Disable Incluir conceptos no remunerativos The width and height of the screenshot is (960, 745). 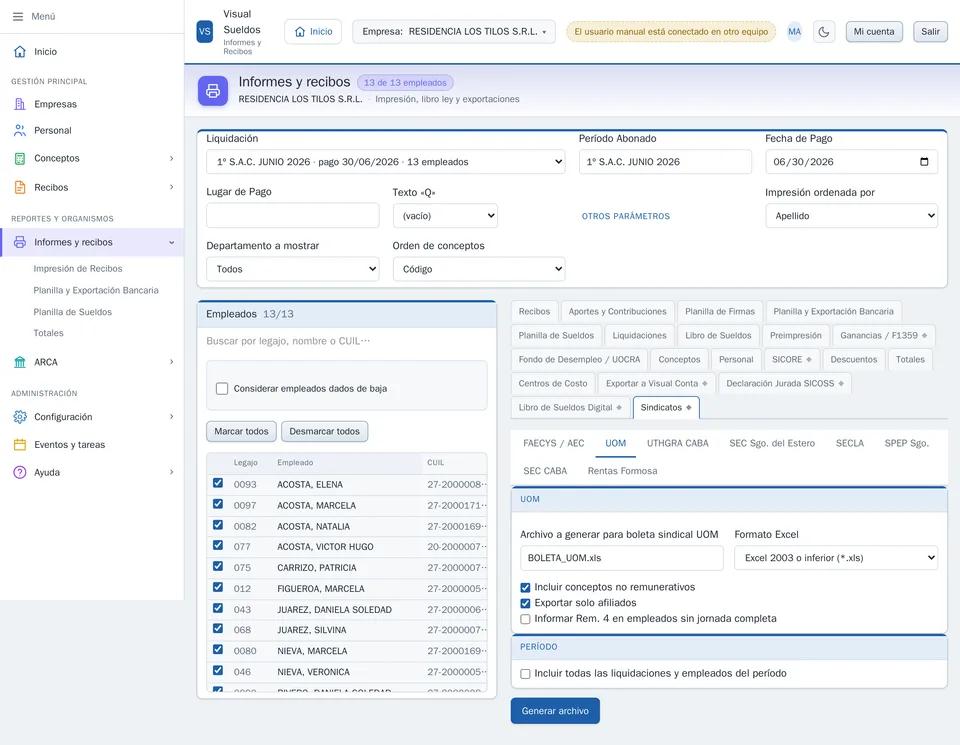pos(525,588)
